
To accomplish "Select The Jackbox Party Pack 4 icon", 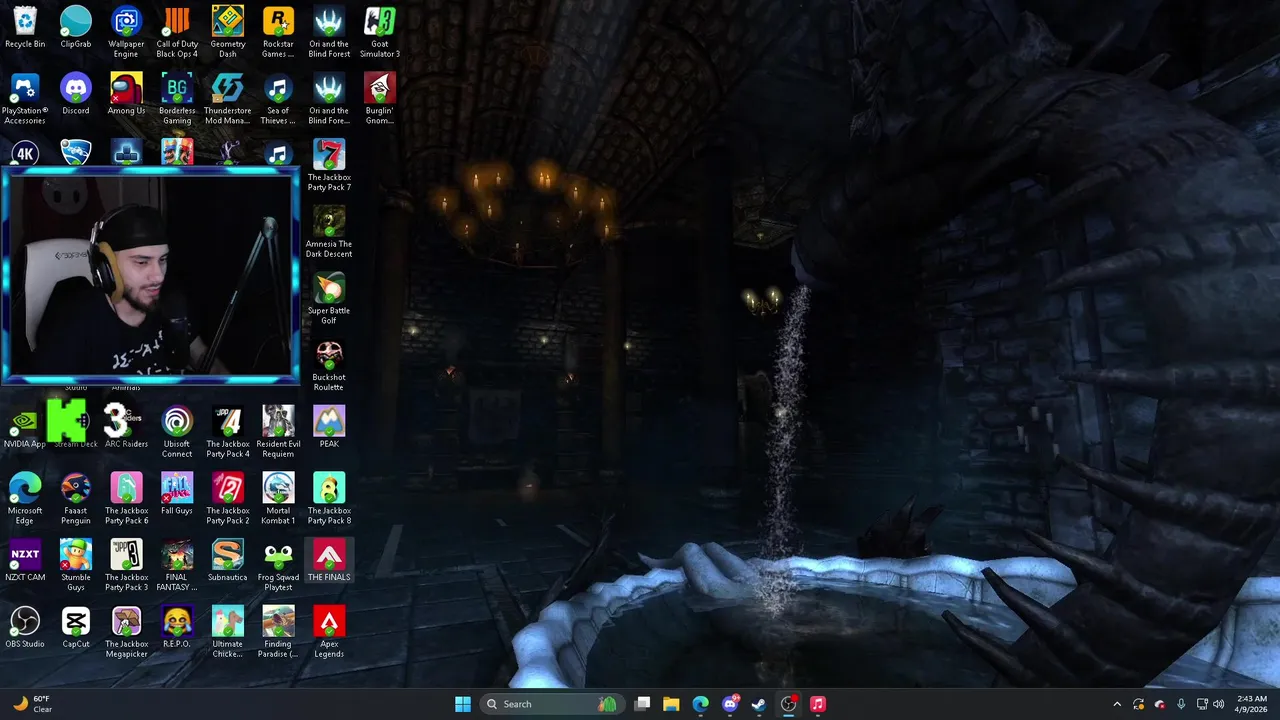I will point(228,432).
